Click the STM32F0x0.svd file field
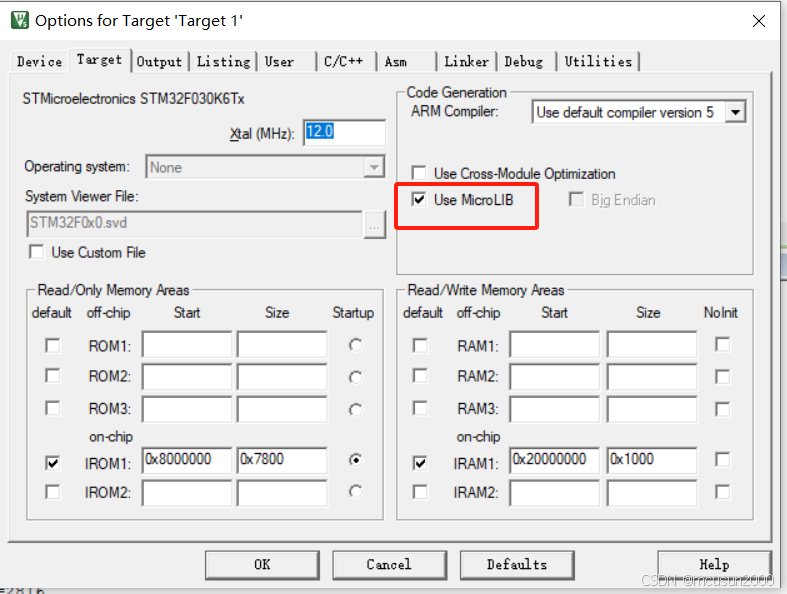787x594 pixels. (194, 224)
